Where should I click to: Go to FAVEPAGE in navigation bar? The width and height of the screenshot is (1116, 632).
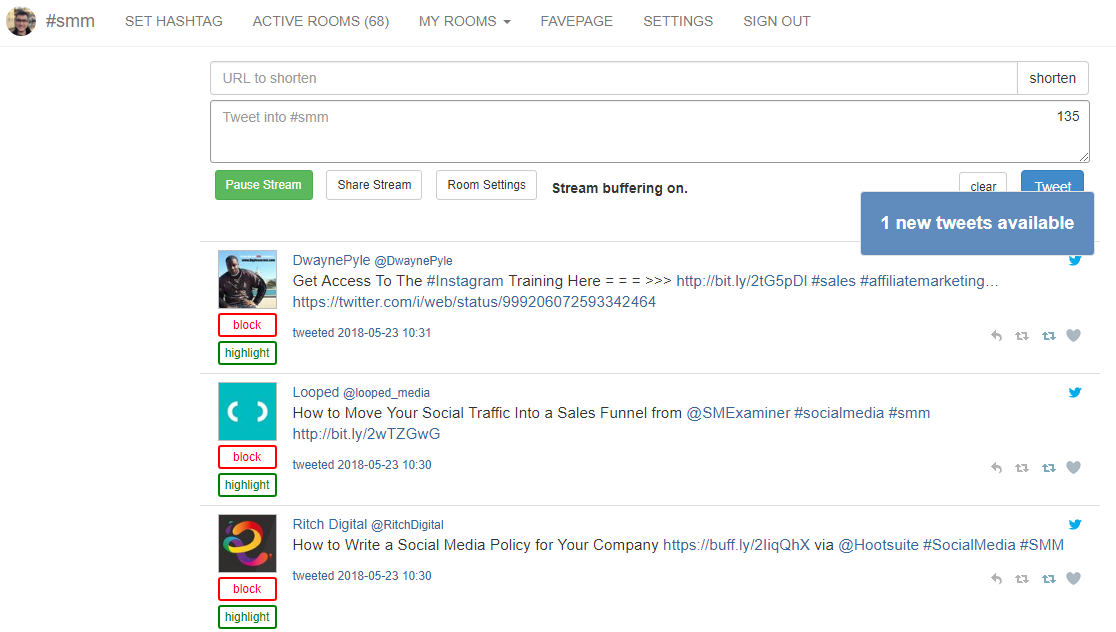click(576, 21)
